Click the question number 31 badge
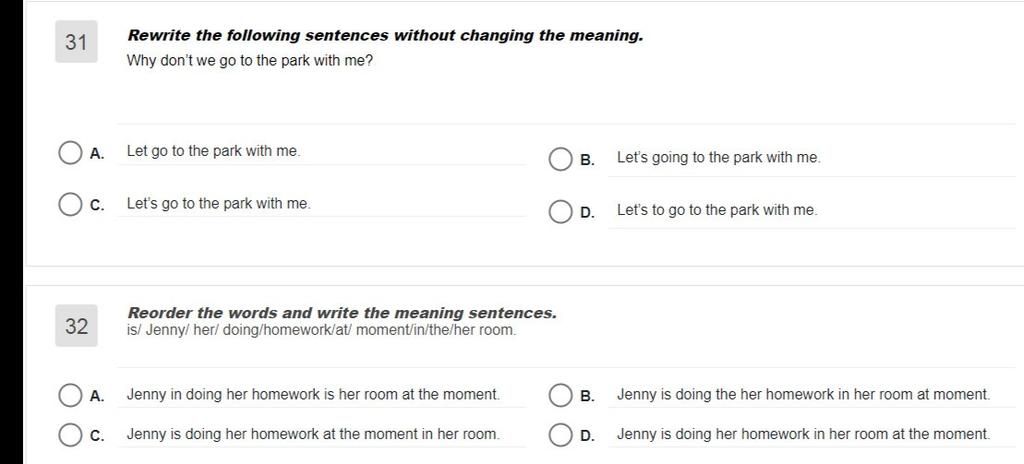The width and height of the screenshot is (1024, 464). (x=76, y=43)
